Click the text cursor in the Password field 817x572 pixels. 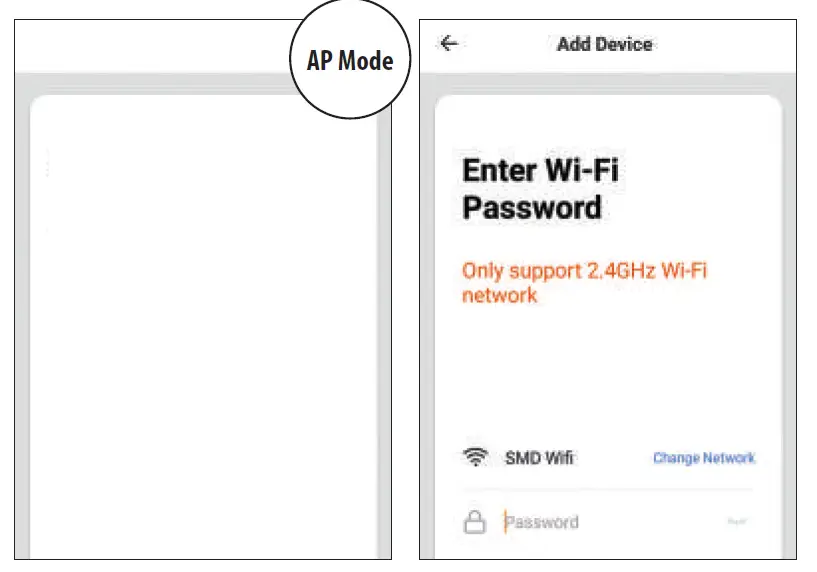[506, 522]
